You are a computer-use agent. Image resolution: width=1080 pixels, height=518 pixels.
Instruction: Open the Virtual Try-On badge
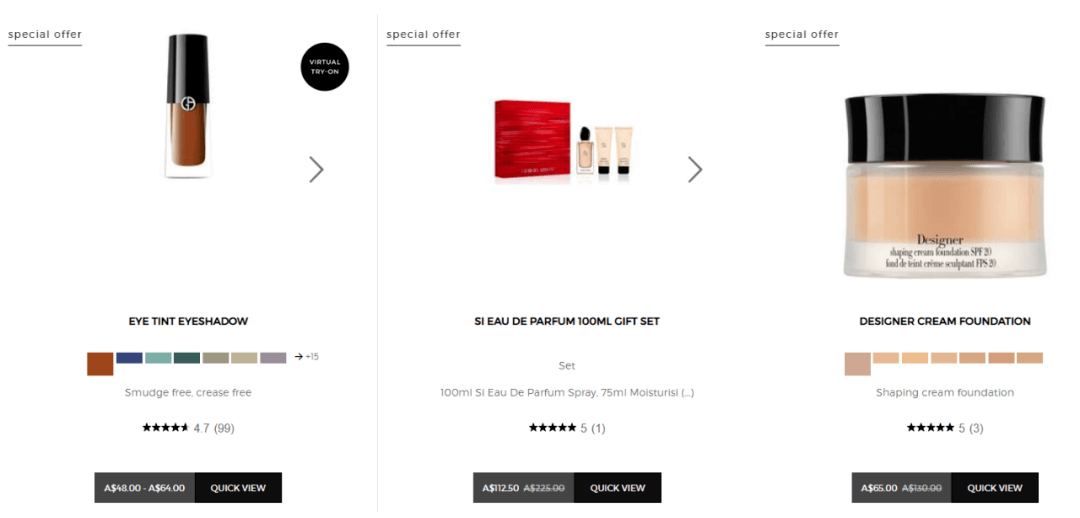tap(324, 67)
